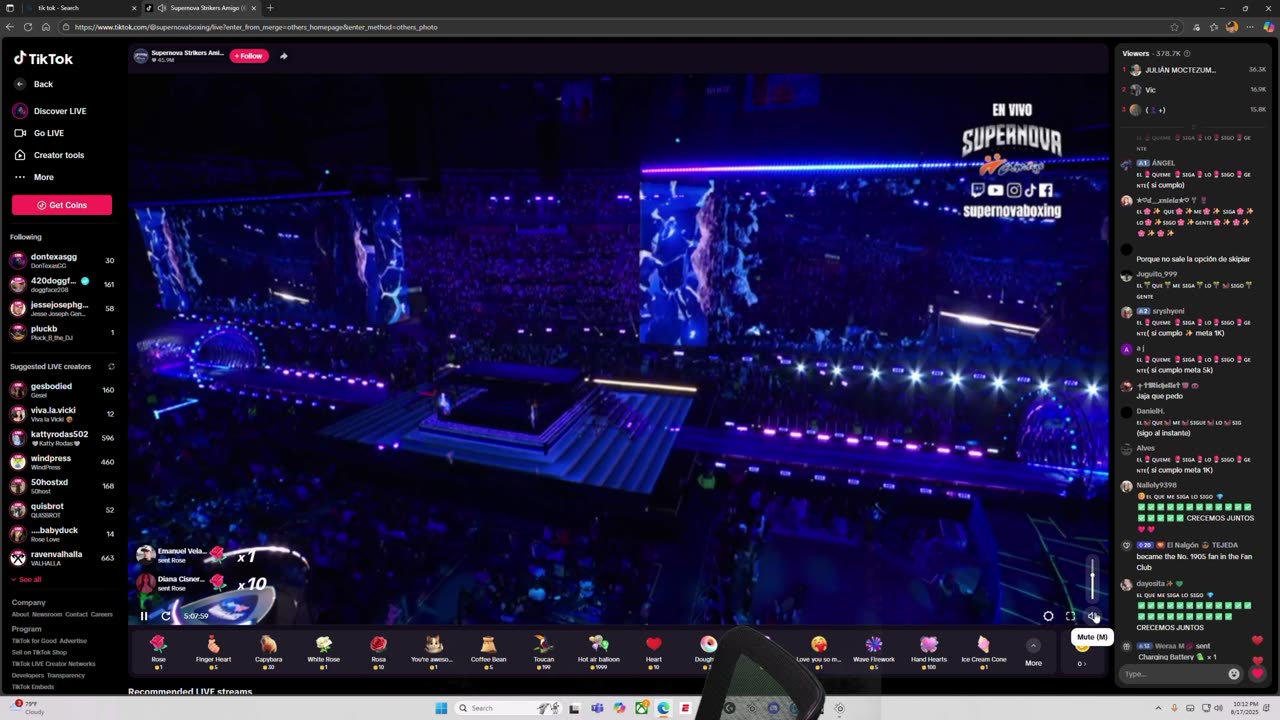The image size is (1280, 720).
Task: Enter fullscreen mode on the video
Action: coord(1070,616)
